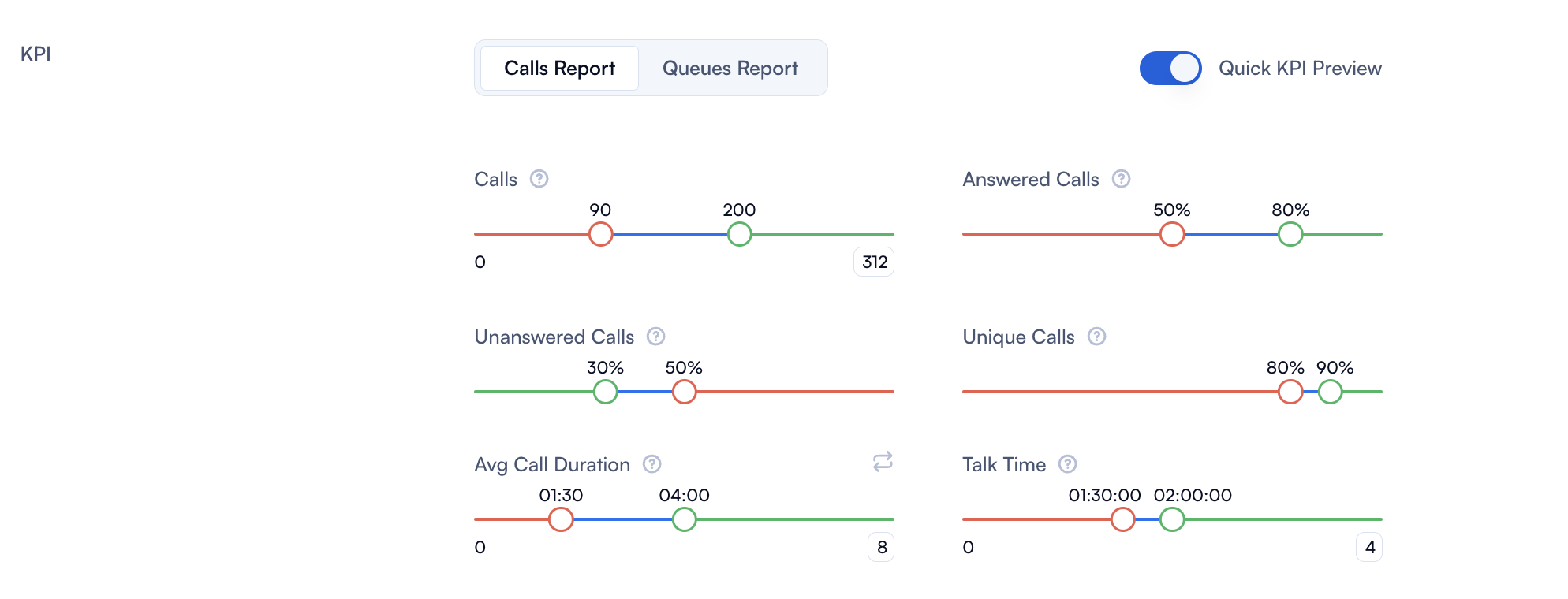
Task: Click the Unique Calls help icon
Action: point(1096,337)
